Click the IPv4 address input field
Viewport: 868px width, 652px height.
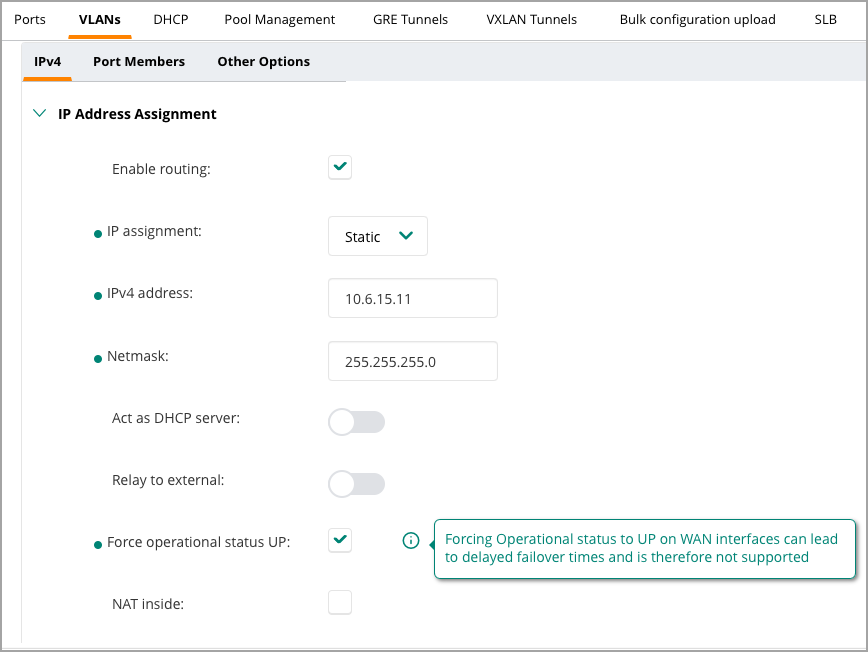coord(413,298)
